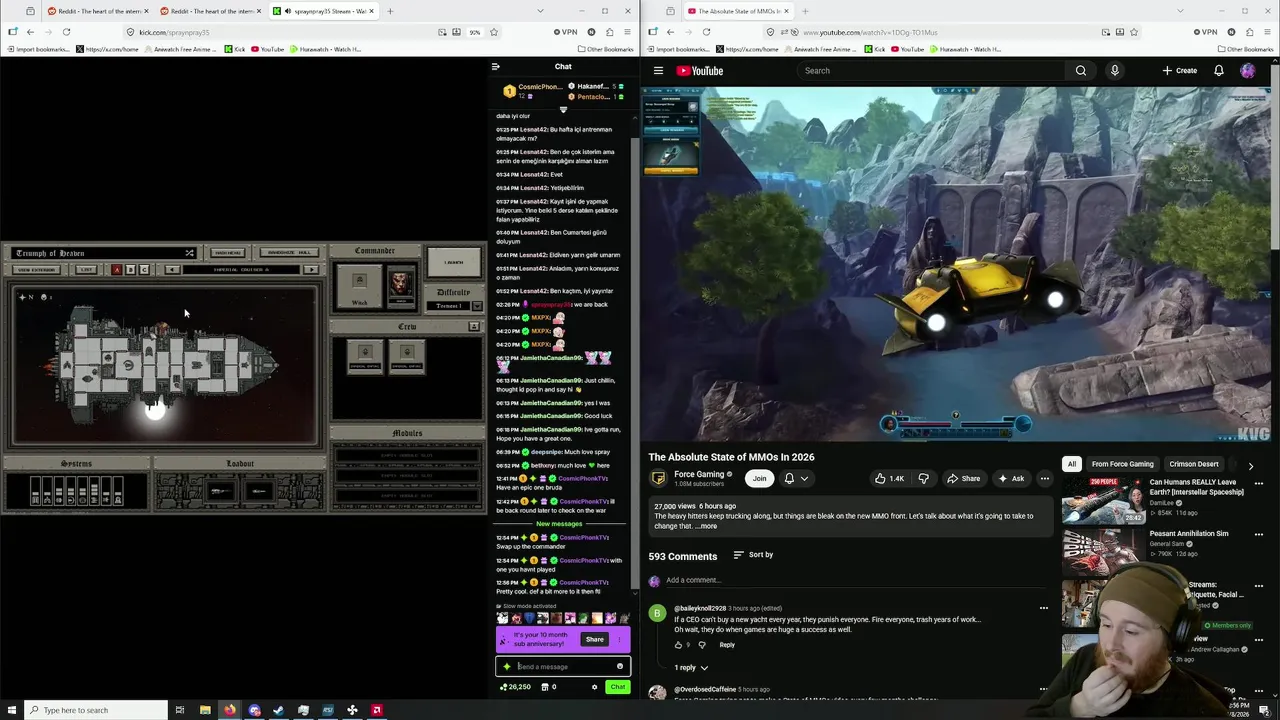This screenshot has width=1280, height=720.
Task: Open the Difficulty dropdown arrow
Action: click(477, 306)
